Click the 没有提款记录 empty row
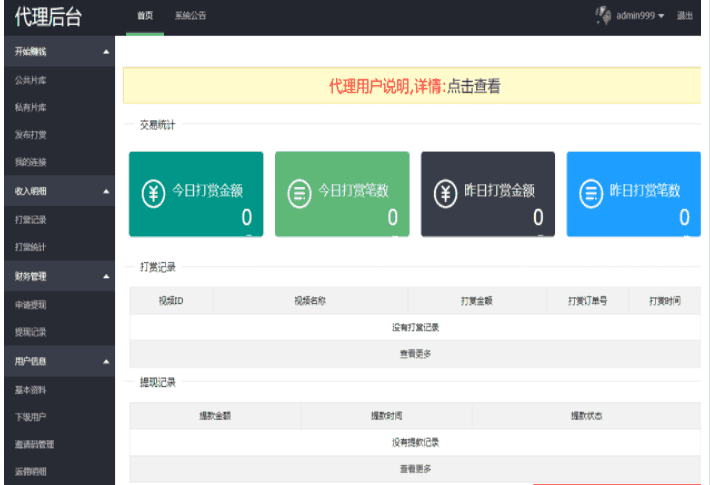Viewport: 710px width, 485px height. [x=415, y=442]
